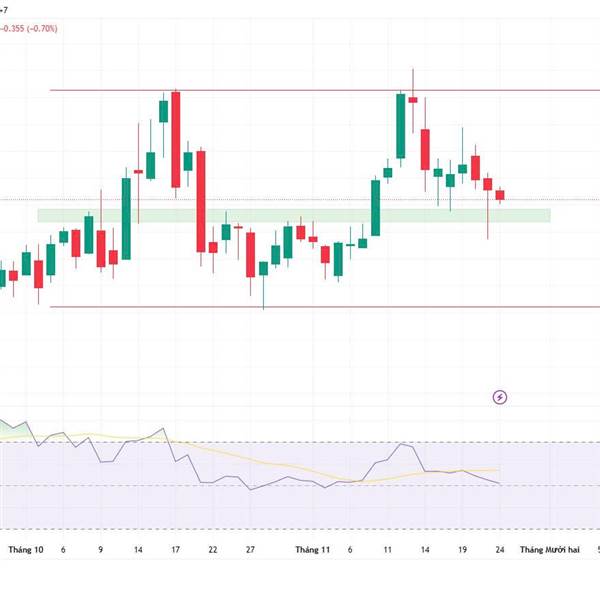Click the large red candle at date 17
This screenshot has height=600, width=600.
176,140
